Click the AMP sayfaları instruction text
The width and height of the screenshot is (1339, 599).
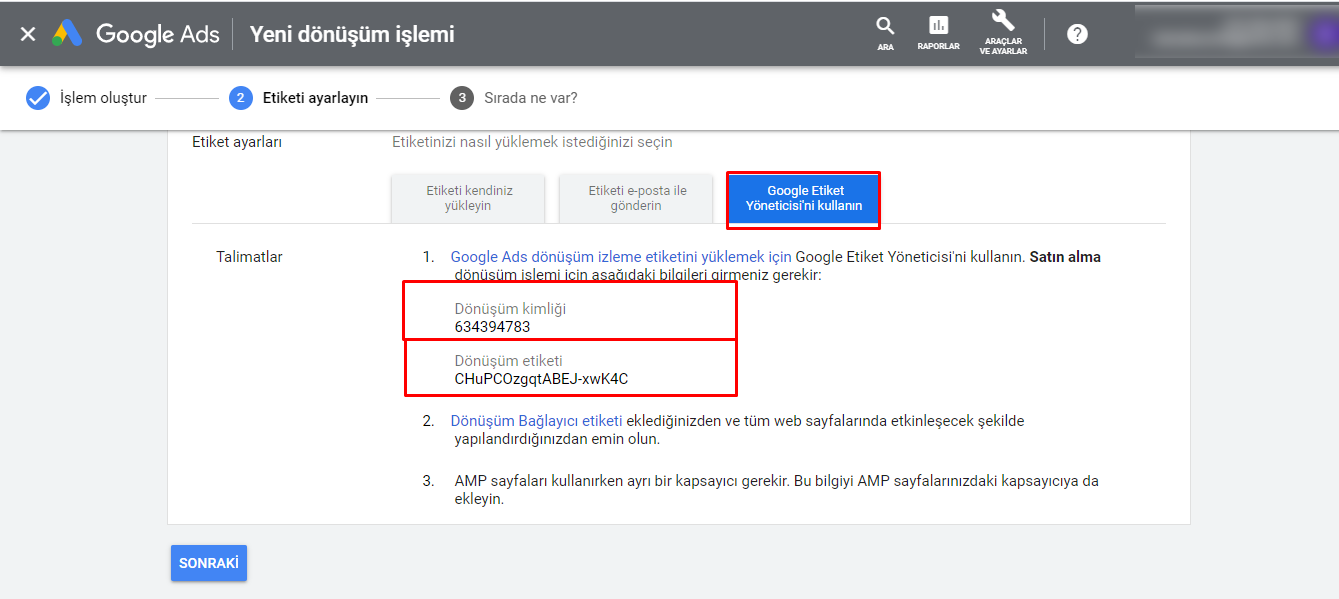[x=776, y=489]
